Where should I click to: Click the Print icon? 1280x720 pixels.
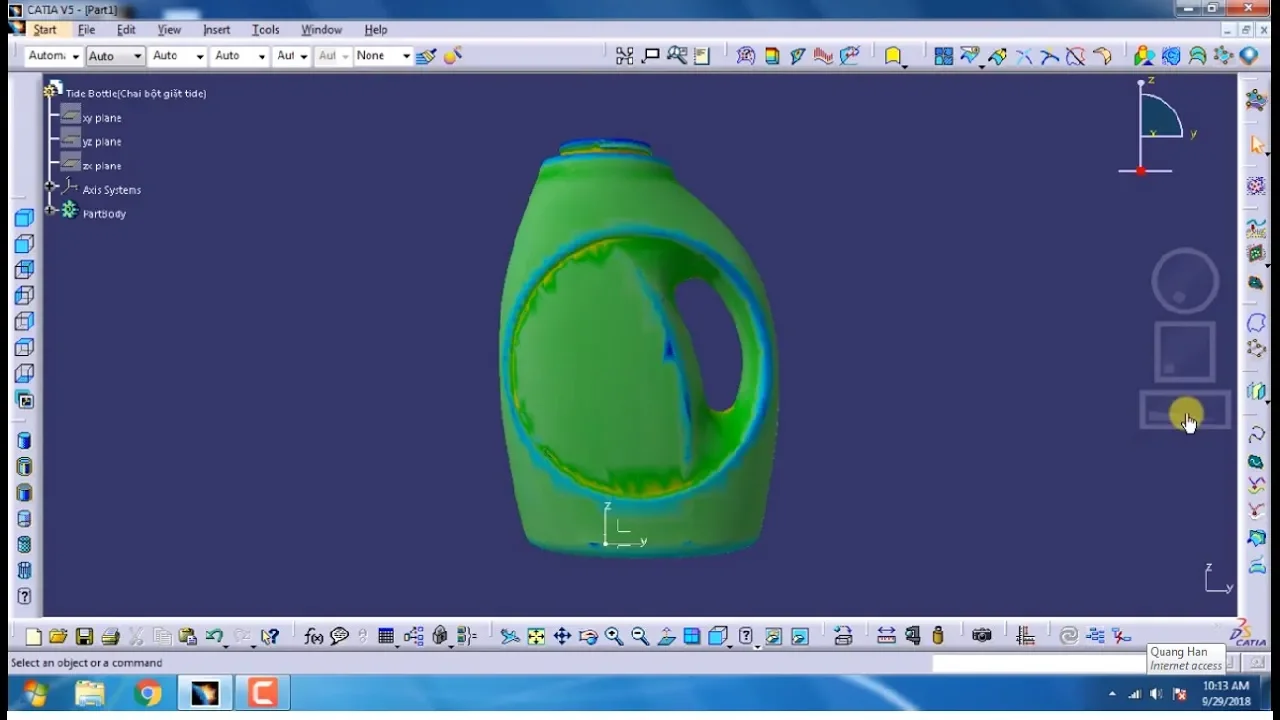click(110, 636)
